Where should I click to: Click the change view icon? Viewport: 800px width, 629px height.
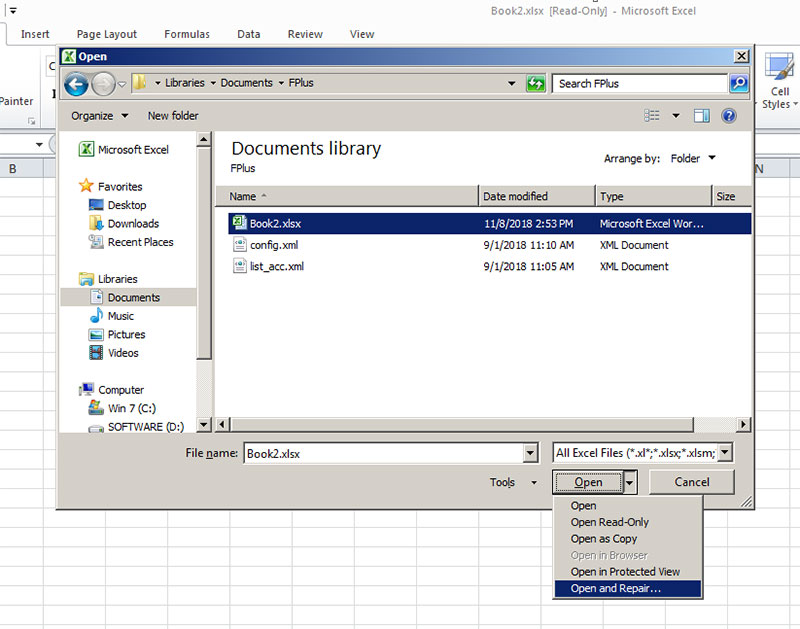pyautogui.click(x=652, y=116)
